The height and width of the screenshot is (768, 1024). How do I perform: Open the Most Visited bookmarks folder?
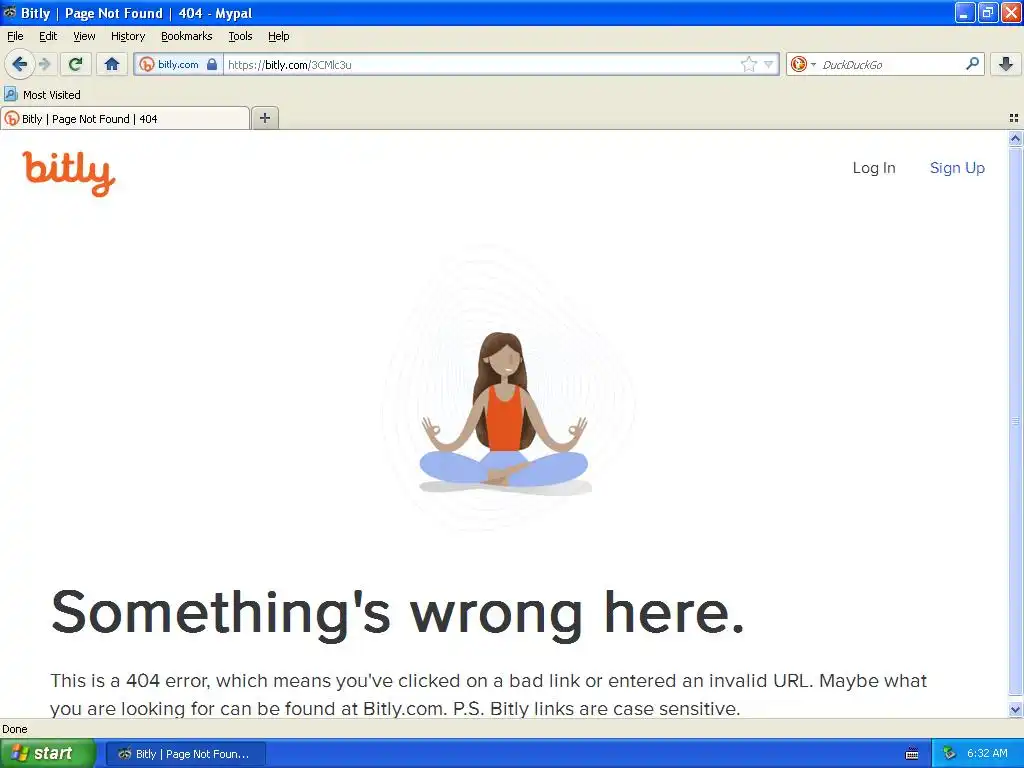pyautogui.click(x=42, y=95)
